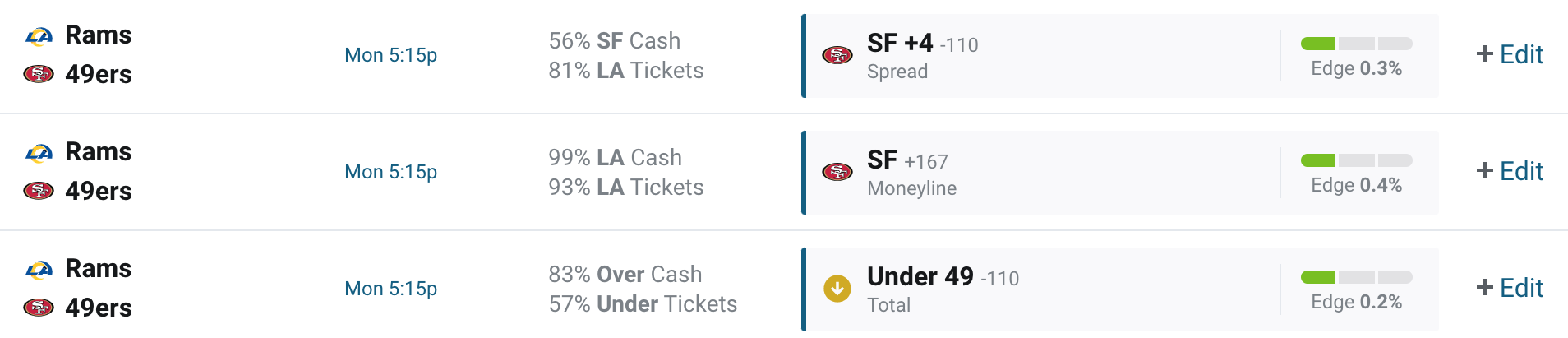
Task: Click + Edit for Under 49 Total
Action: (1510, 288)
